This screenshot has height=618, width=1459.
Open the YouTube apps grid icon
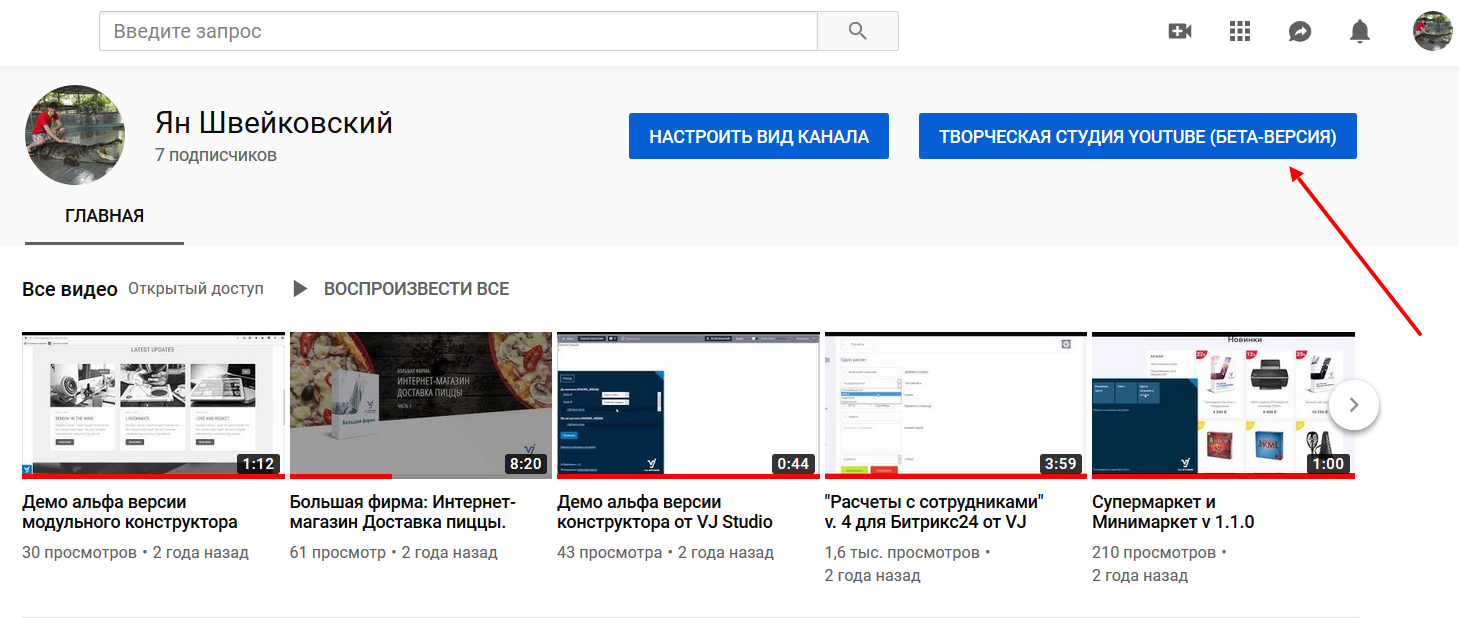[x=1240, y=32]
